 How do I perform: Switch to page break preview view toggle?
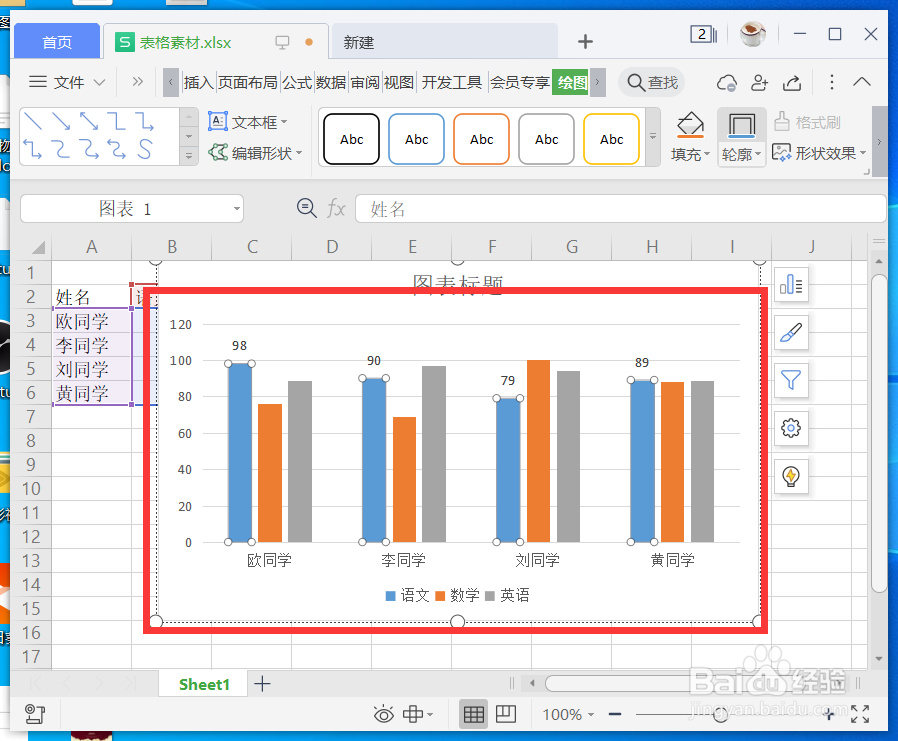coord(505,714)
